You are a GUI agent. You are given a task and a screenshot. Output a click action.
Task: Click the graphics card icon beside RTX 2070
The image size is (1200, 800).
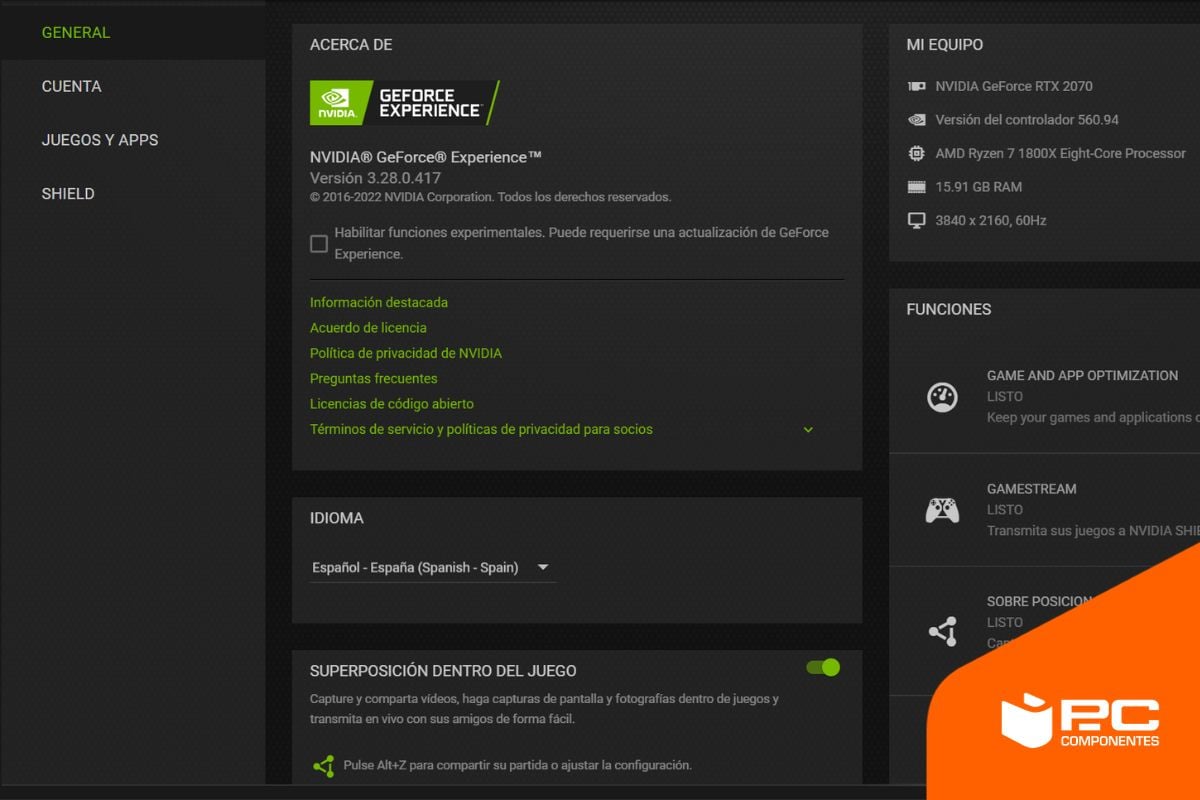pyautogui.click(x=916, y=86)
